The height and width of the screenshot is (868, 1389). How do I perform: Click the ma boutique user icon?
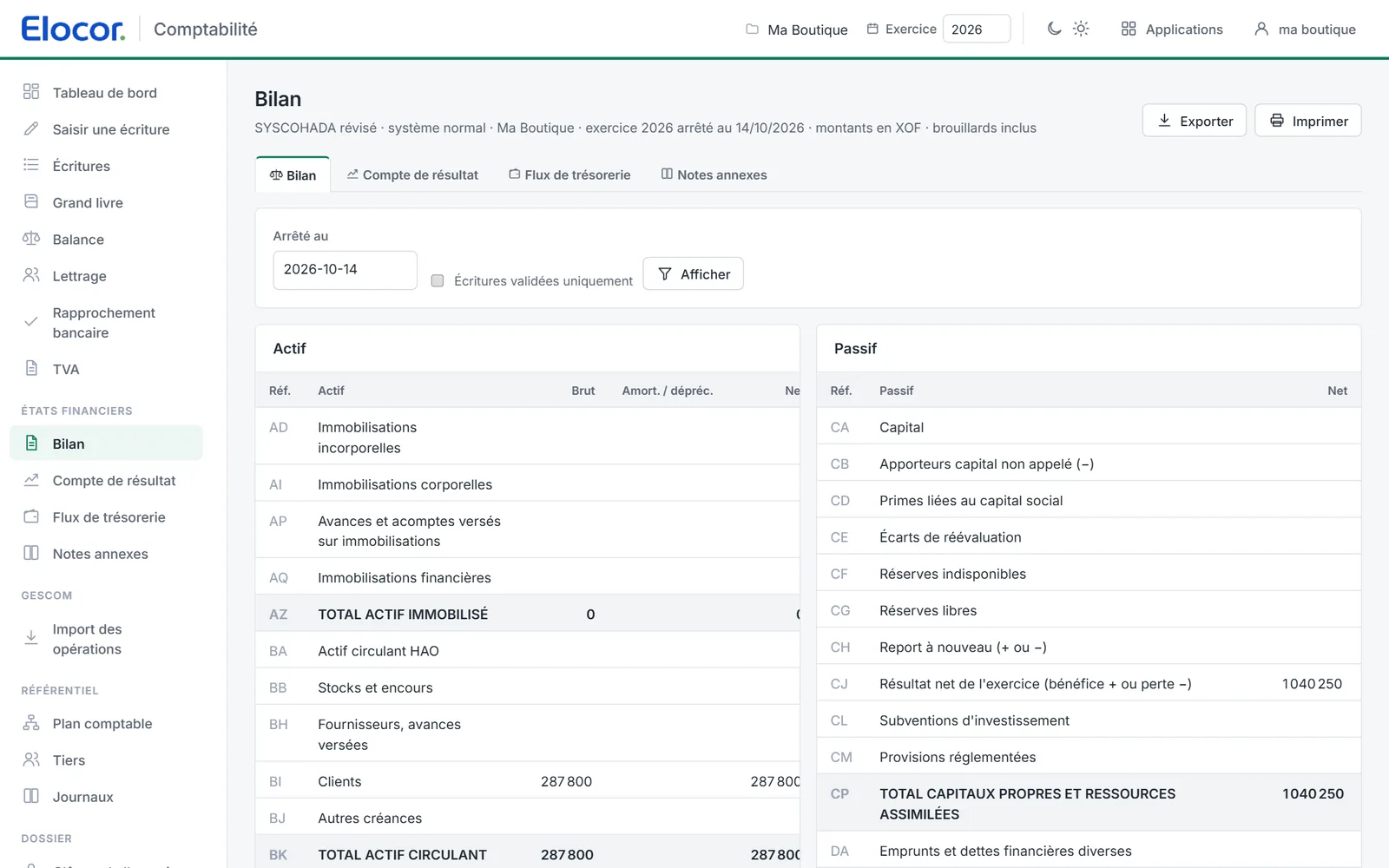tap(1261, 29)
